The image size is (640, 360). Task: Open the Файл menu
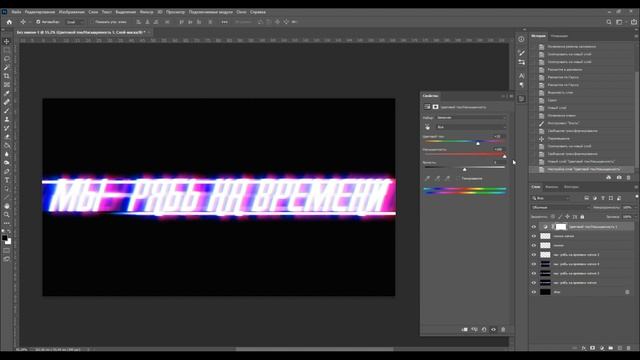click(x=16, y=12)
